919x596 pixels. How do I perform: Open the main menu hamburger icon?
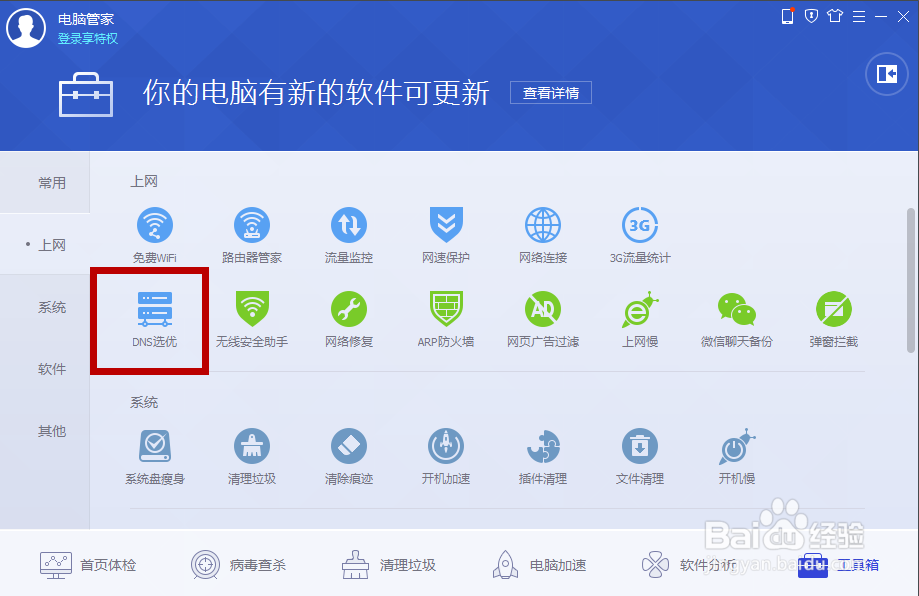coord(859,16)
